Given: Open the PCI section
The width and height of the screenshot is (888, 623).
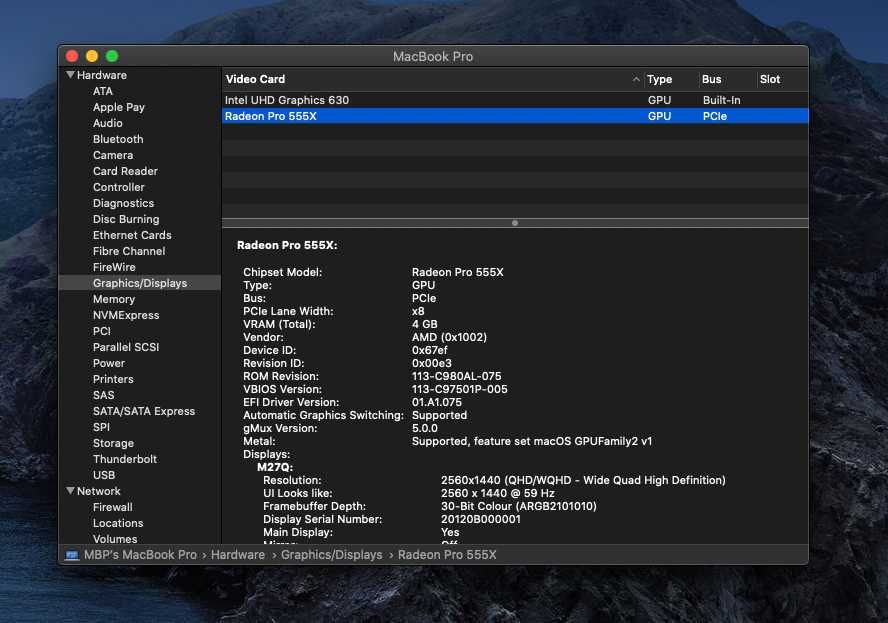Looking at the screenshot, I should click(x=101, y=331).
